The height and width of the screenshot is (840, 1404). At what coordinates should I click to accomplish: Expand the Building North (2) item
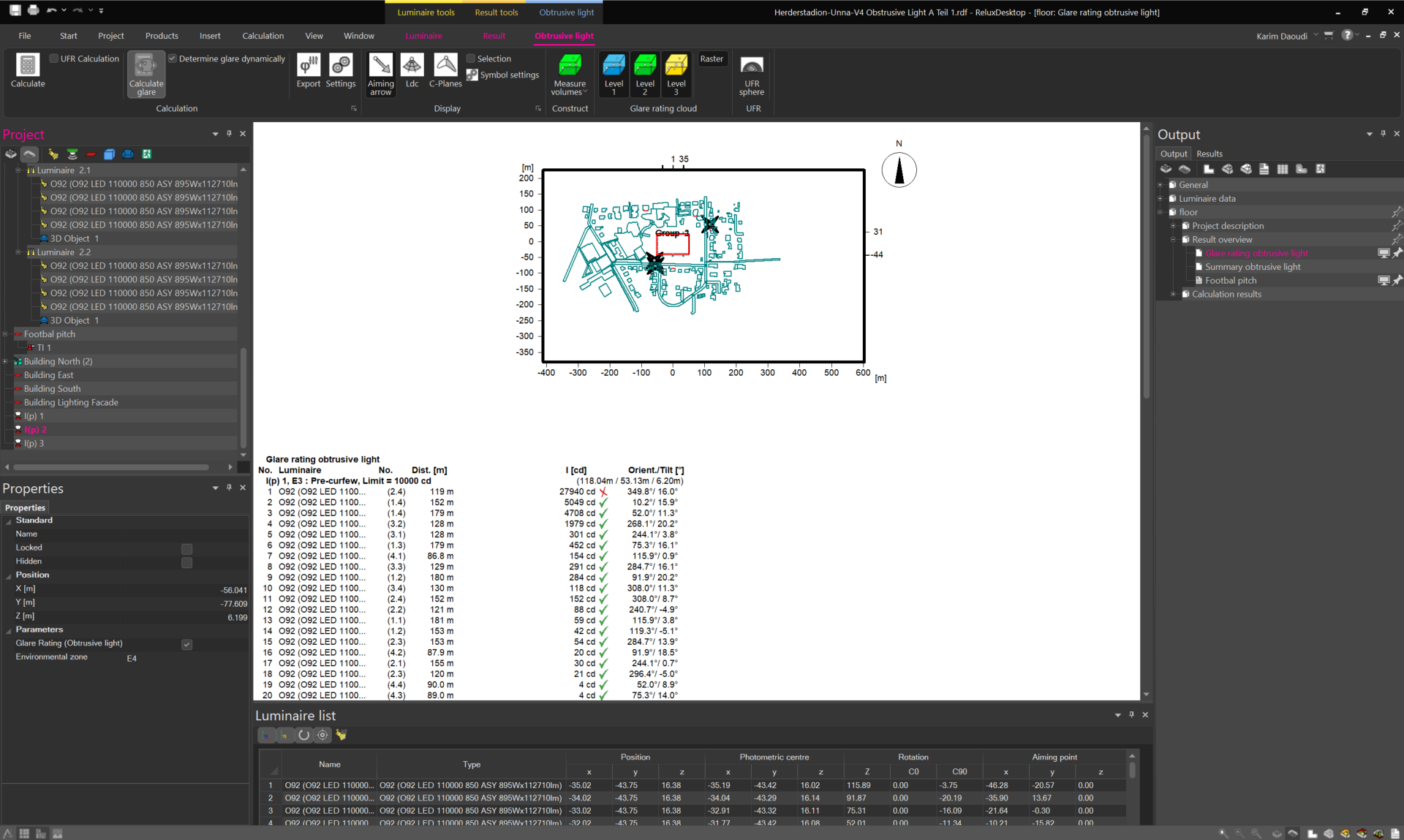pos(5,361)
